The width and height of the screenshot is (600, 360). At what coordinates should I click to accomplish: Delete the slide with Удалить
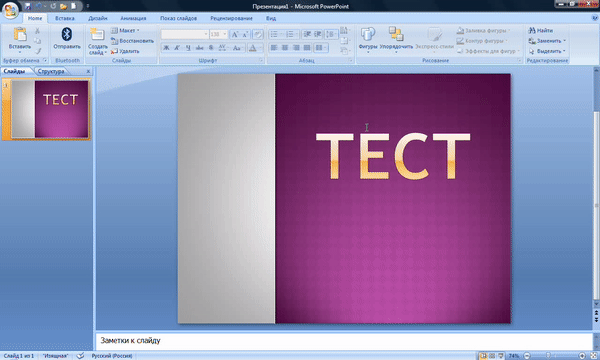[x=125, y=51]
